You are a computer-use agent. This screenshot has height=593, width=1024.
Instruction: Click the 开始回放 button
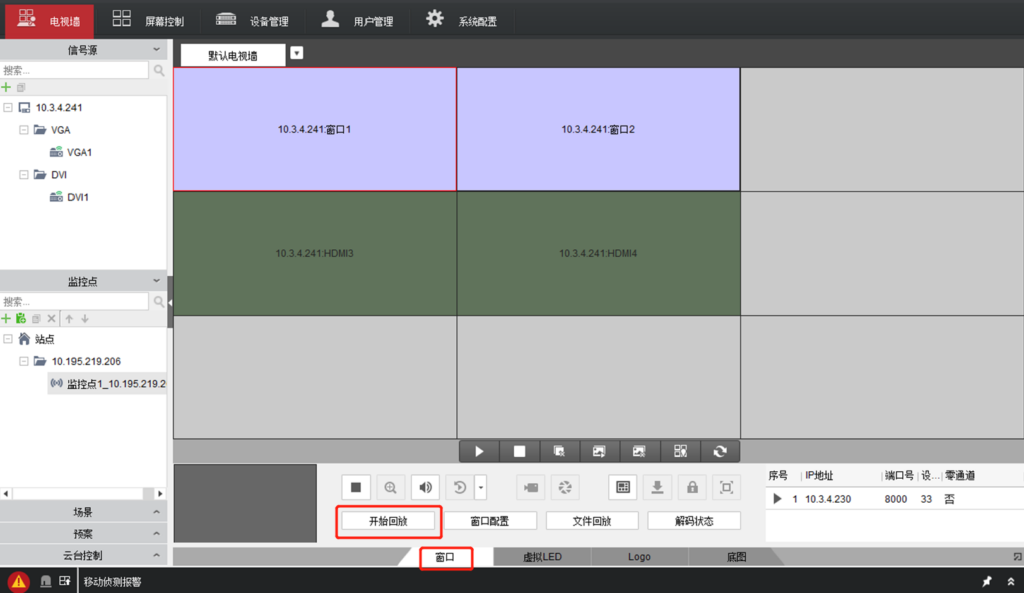point(388,521)
